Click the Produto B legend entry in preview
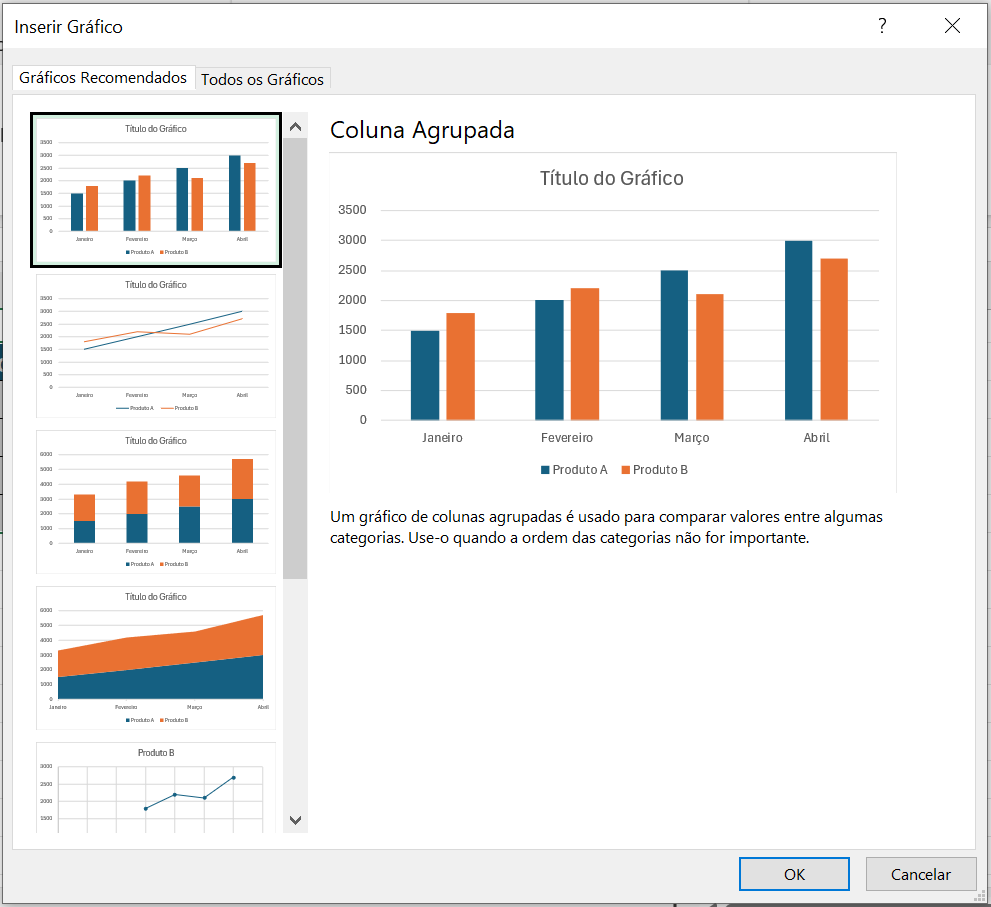991x907 pixels. (655, 470)
